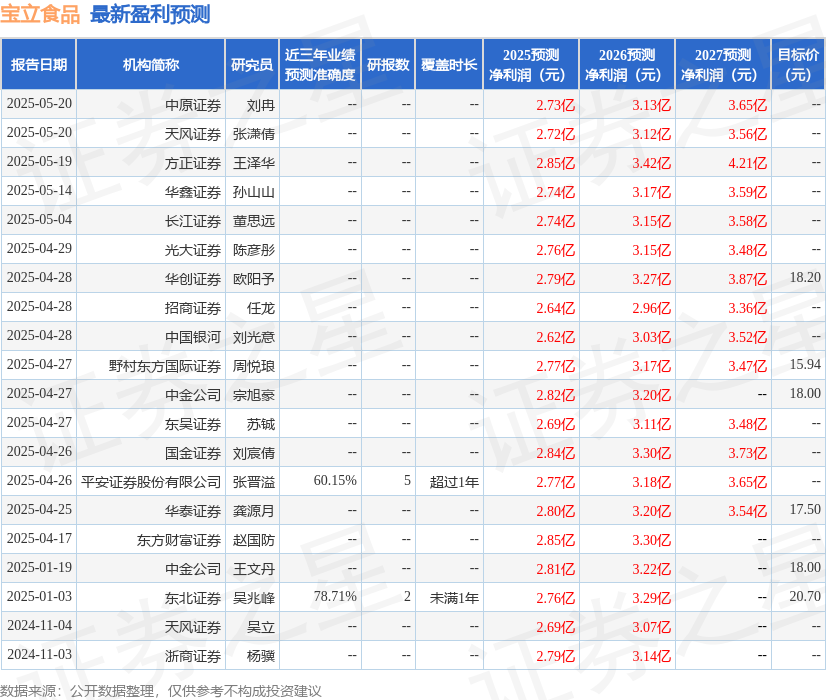Click the 目标价 column header

coord(798,65)
